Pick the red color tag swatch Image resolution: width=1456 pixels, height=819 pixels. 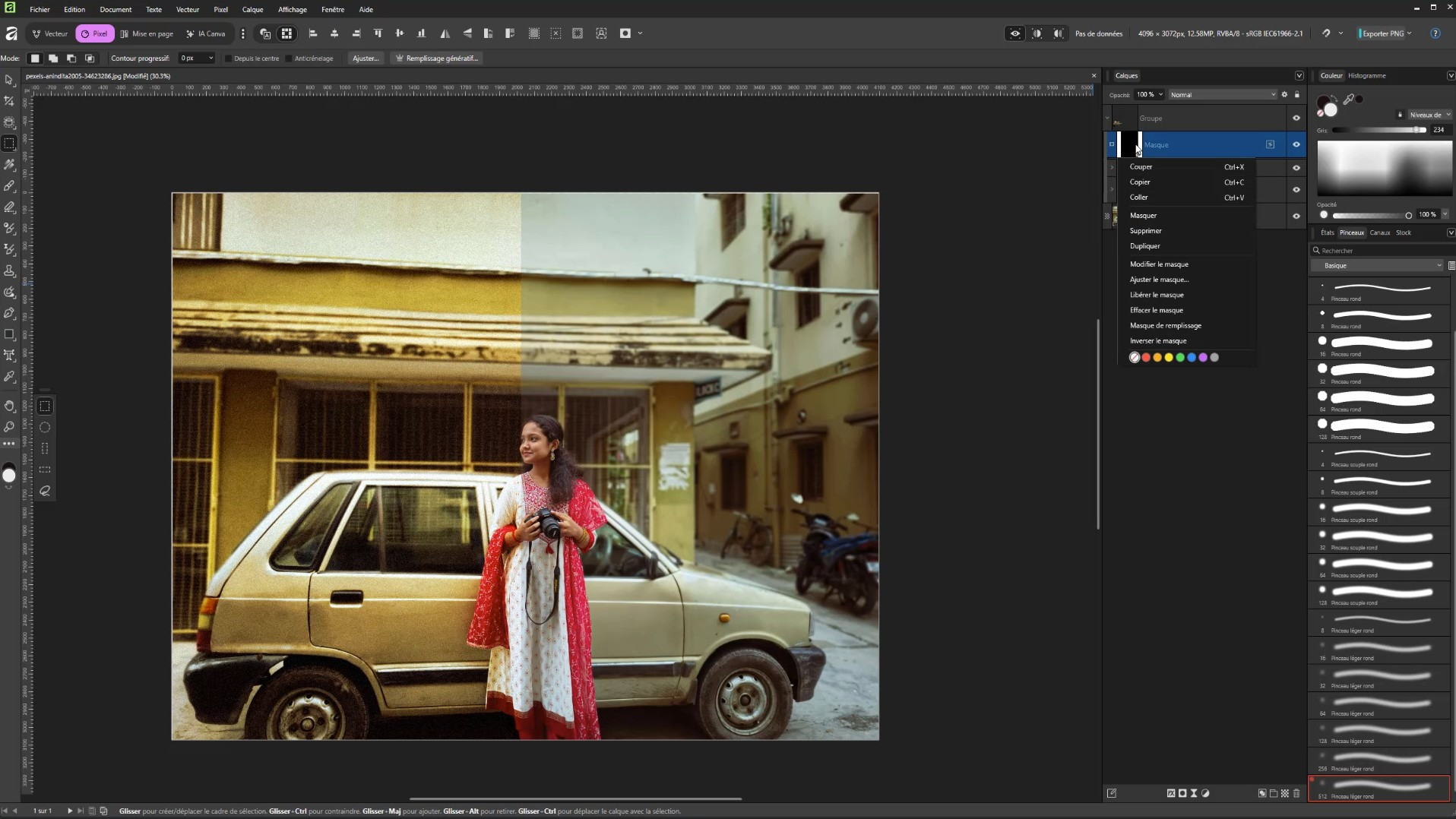1146,358
